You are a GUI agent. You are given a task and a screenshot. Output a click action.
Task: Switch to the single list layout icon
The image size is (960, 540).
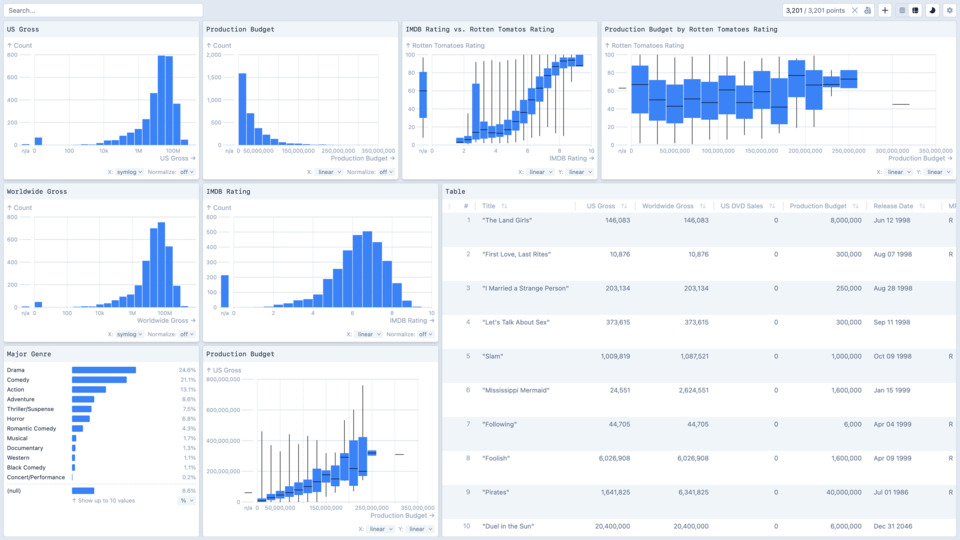902,10
